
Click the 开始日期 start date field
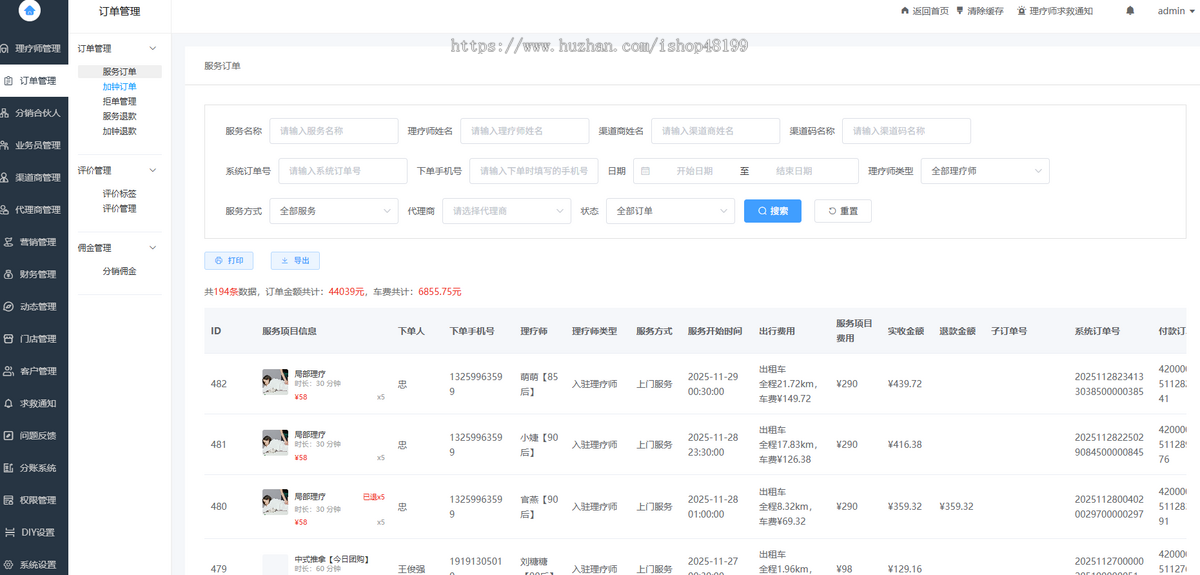click(695, 171)
